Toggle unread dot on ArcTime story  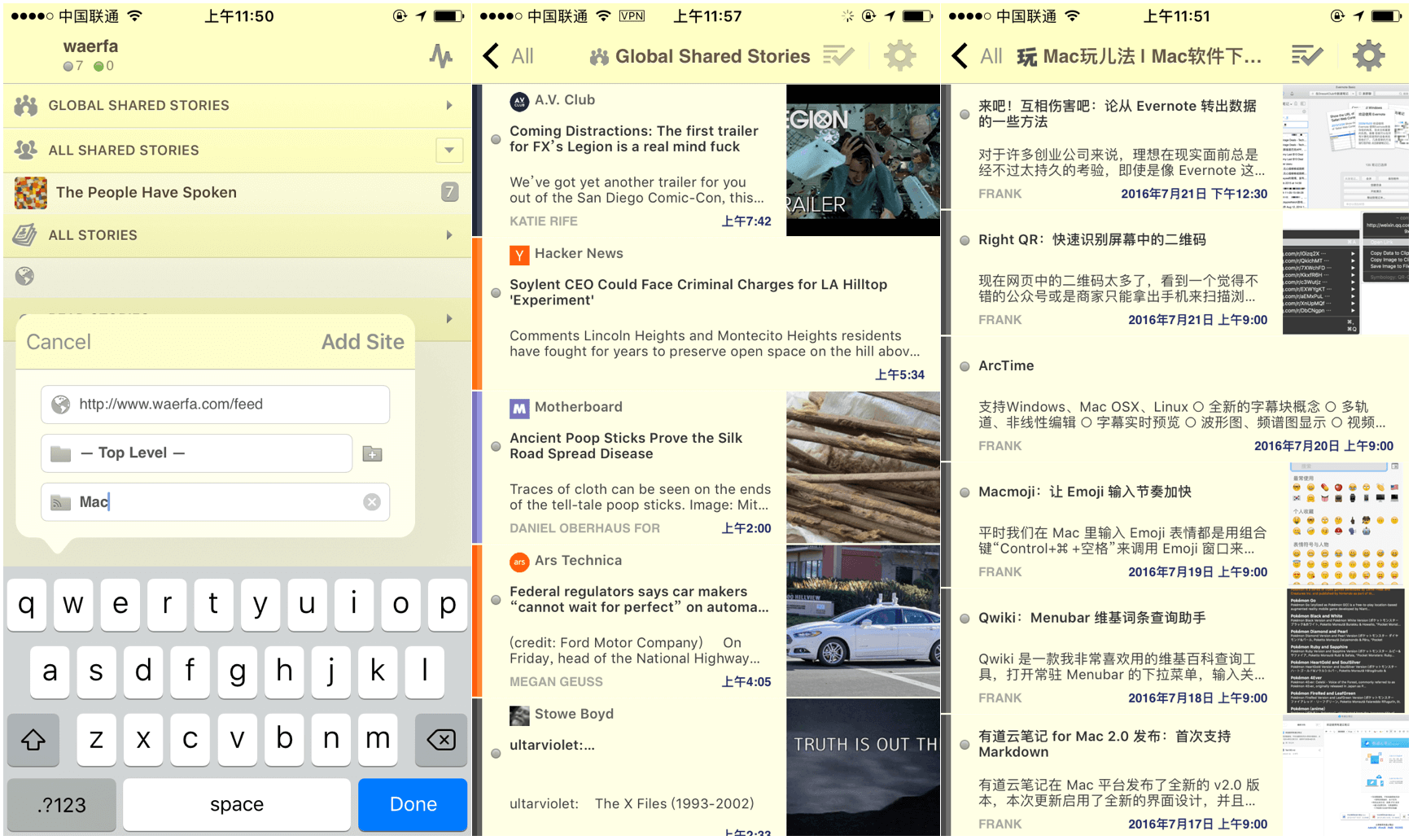point(965,366)
